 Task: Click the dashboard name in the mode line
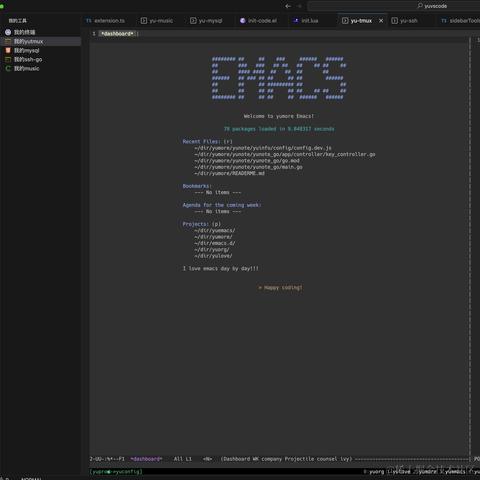click(146, 459)
